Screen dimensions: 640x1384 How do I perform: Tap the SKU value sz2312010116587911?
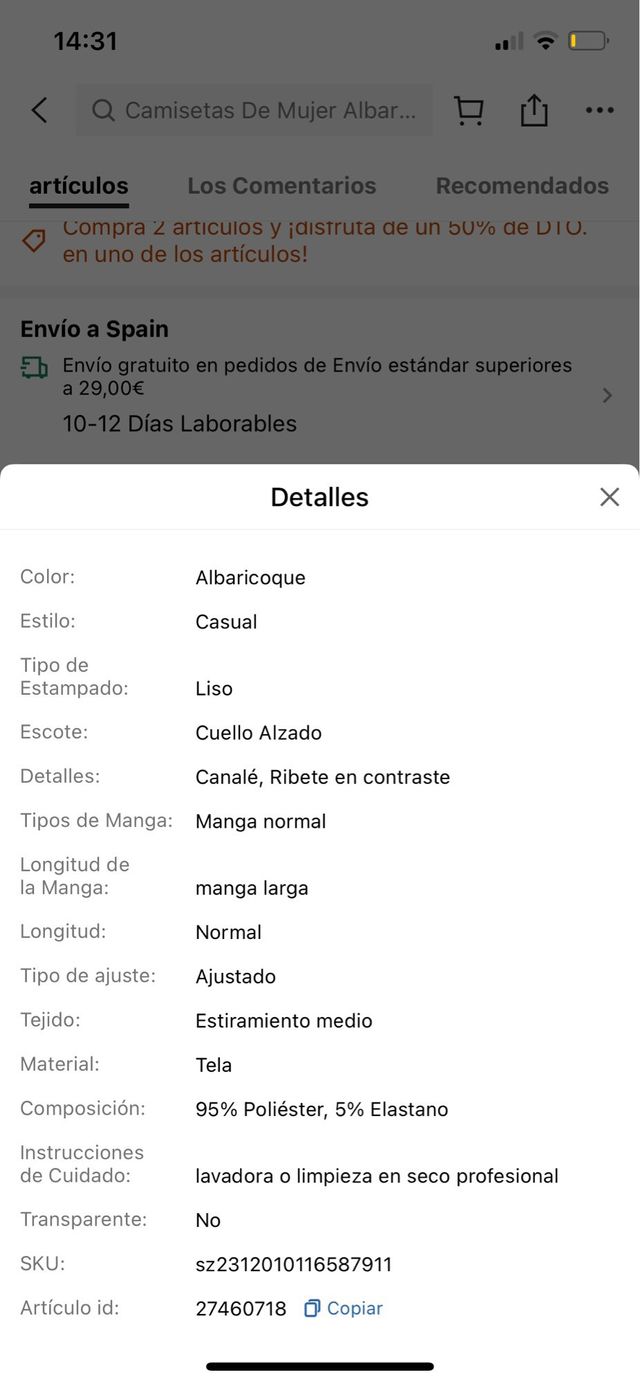pyautogui.click(x=294, y=1264)
